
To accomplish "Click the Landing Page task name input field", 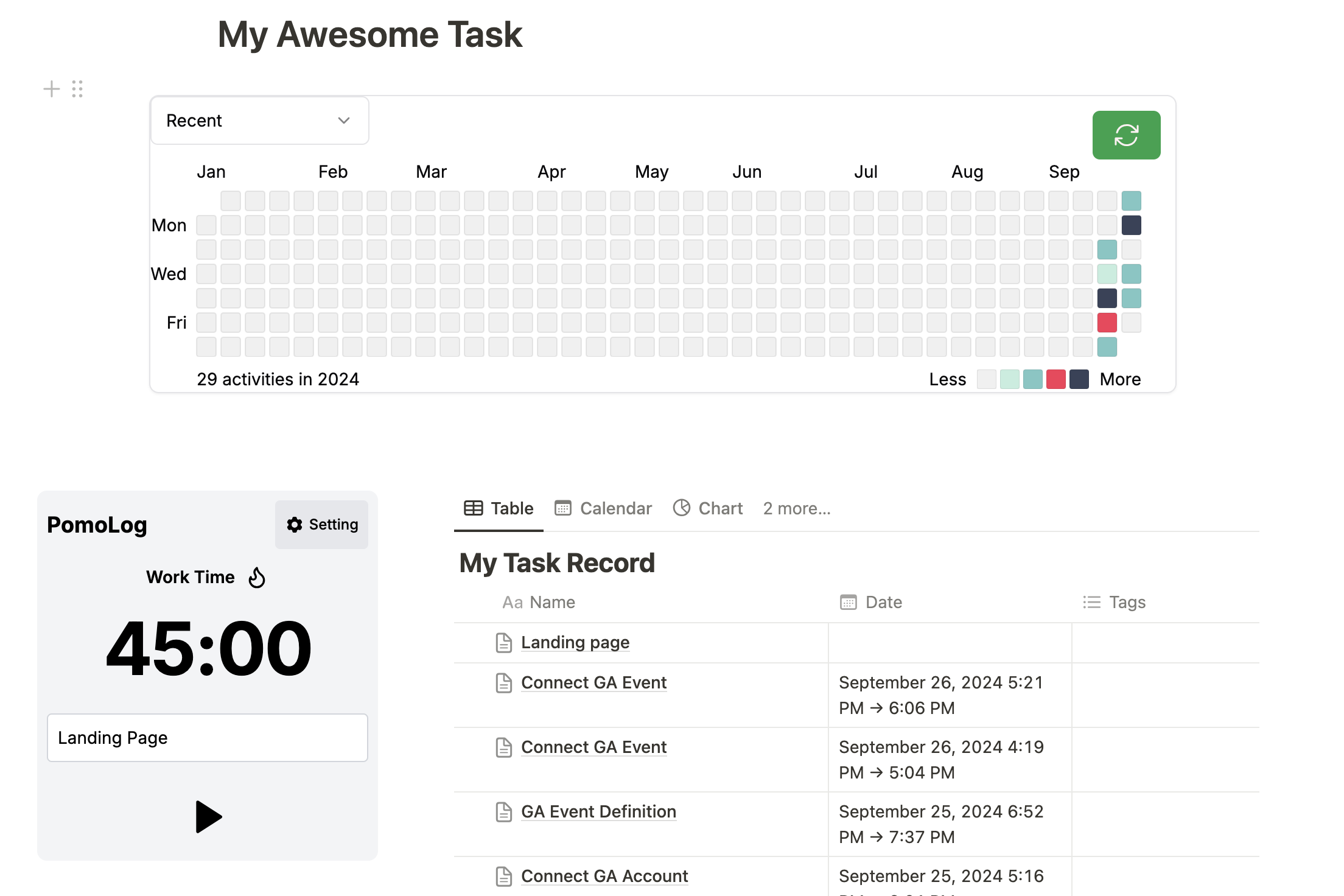I will click(x=208, y=738).
